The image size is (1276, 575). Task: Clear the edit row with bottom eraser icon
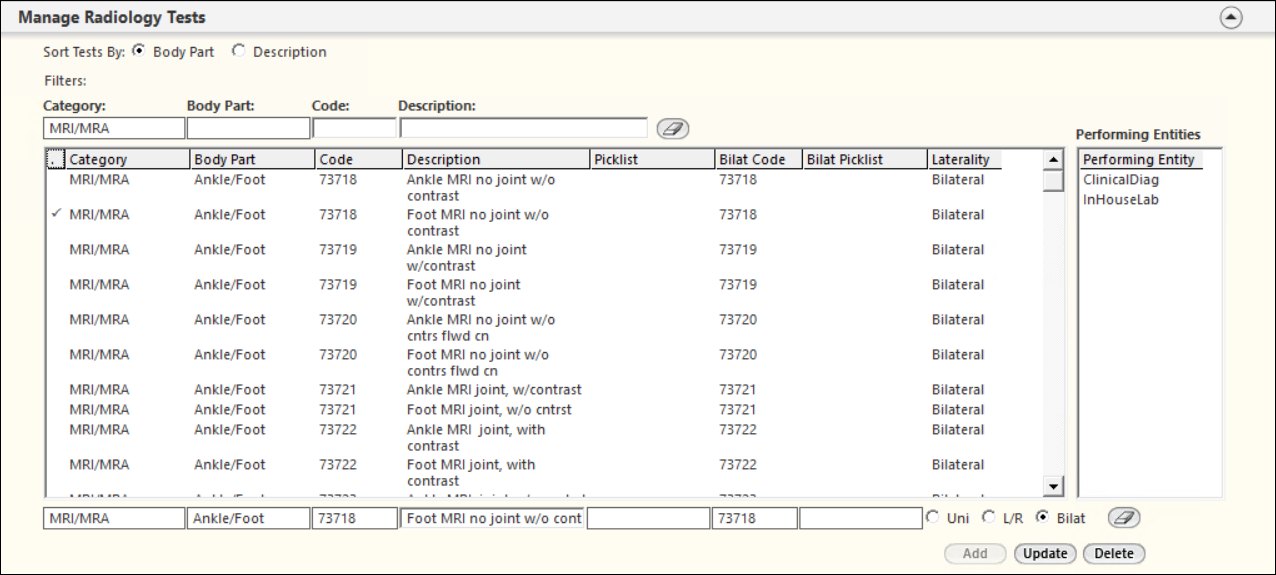[x=1124, y=518]
